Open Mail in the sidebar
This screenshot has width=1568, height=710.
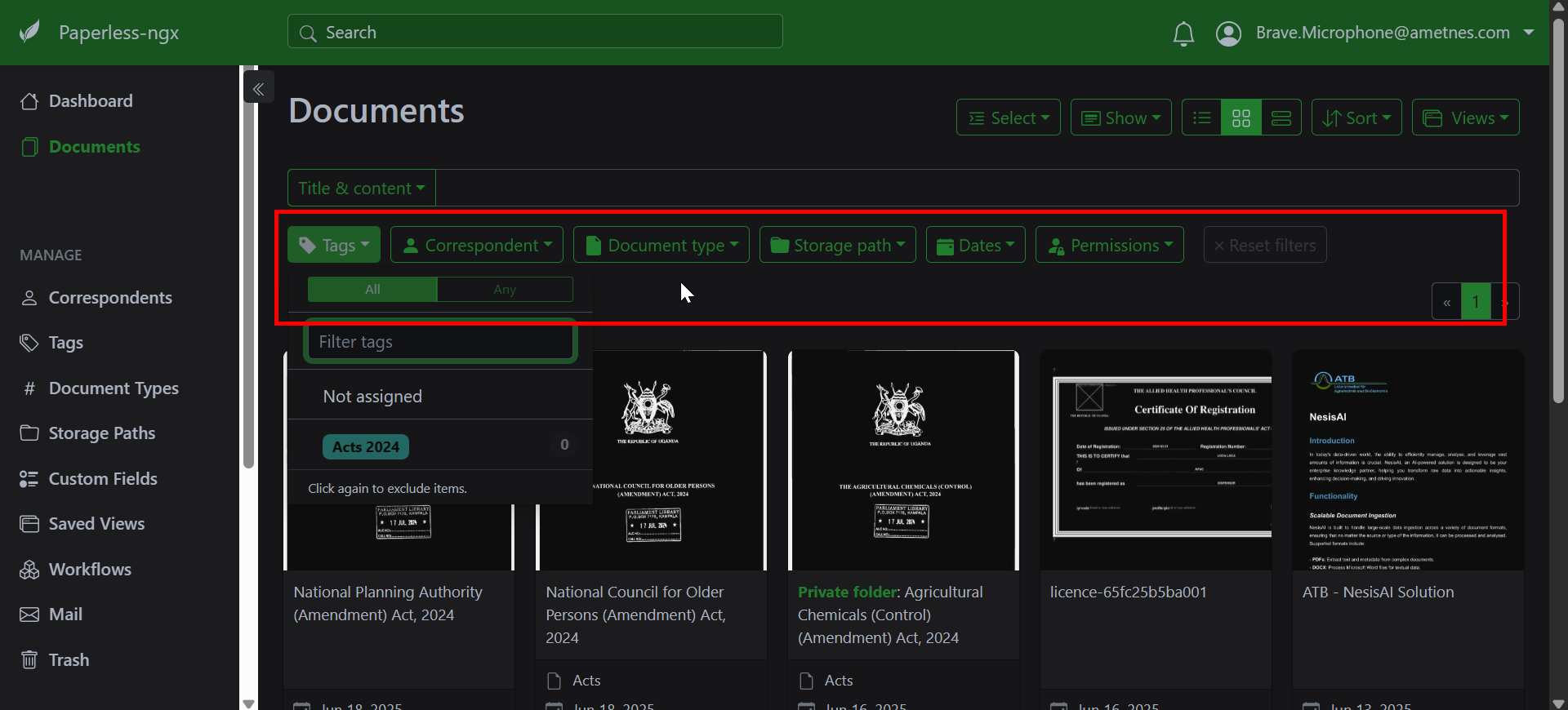pos(65,615)
